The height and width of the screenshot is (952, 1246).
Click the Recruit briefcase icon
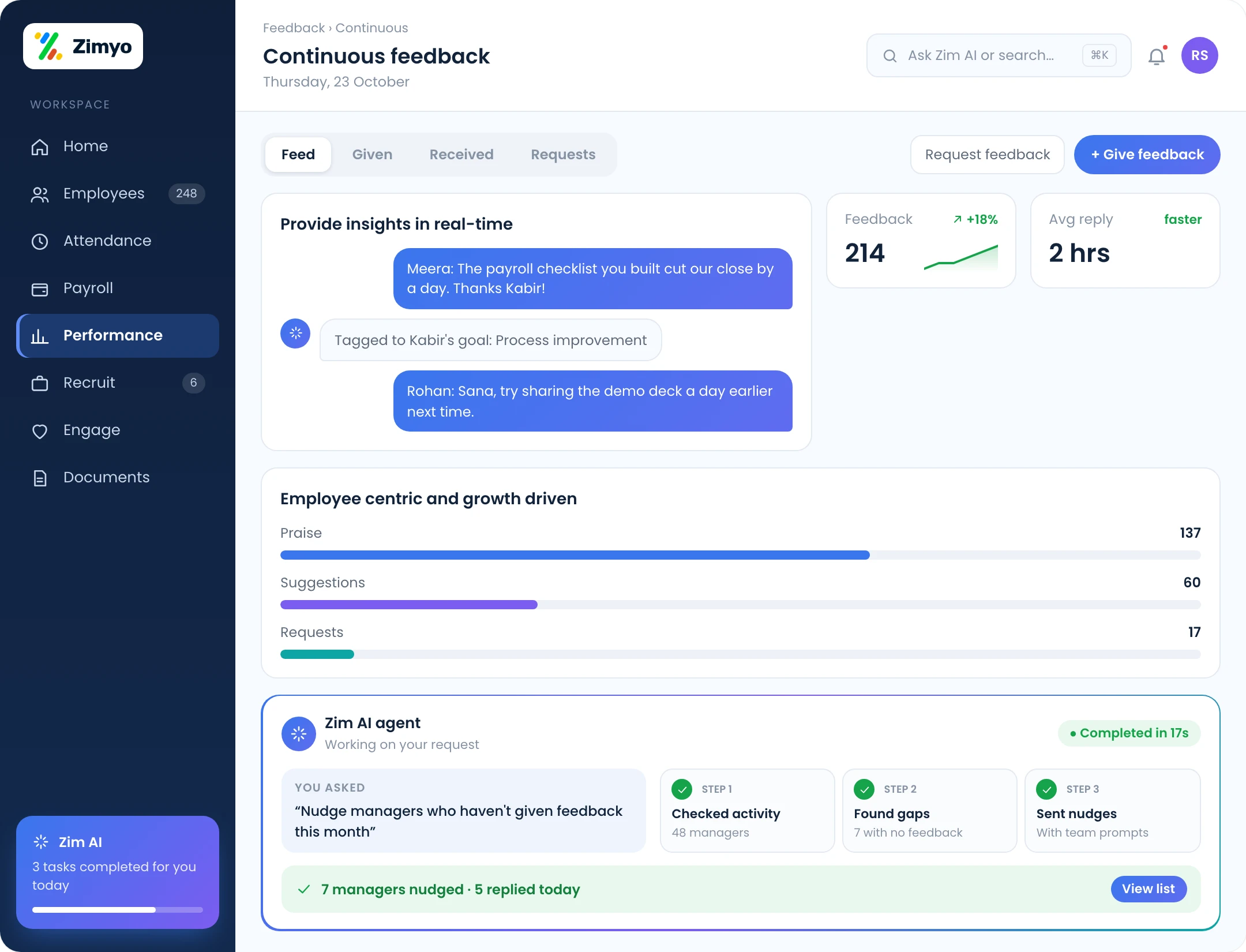[x=40, y=383]
